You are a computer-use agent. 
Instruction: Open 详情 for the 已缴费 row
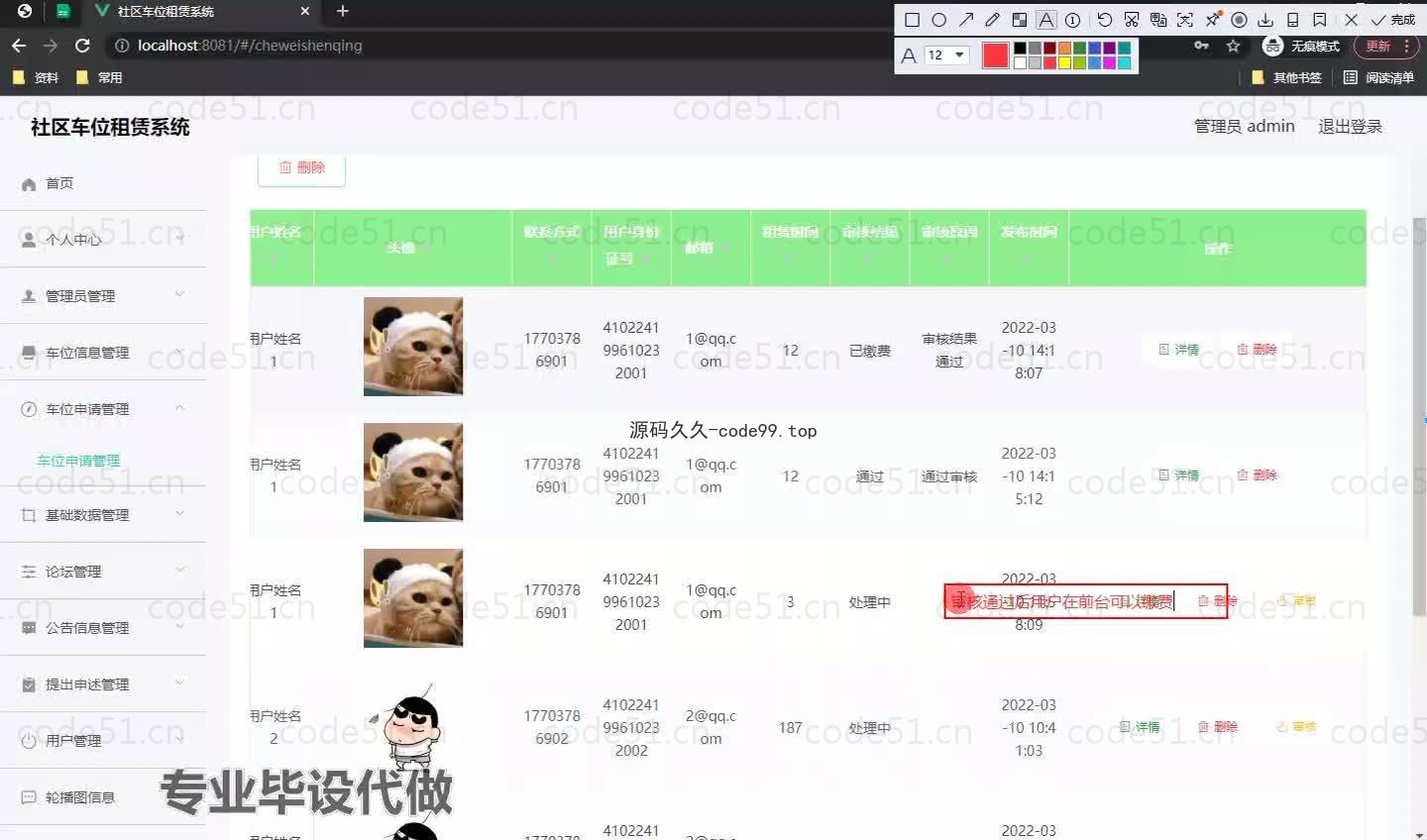[1179, 350]
